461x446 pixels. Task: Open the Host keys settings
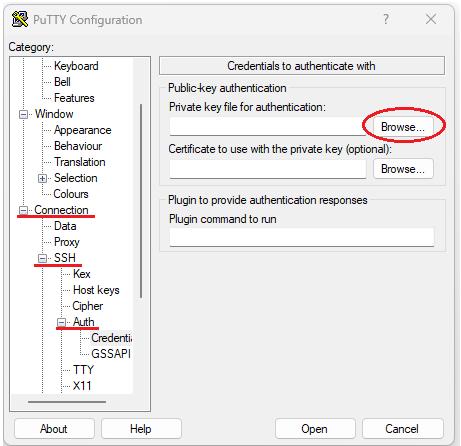[x=96, y=290]
